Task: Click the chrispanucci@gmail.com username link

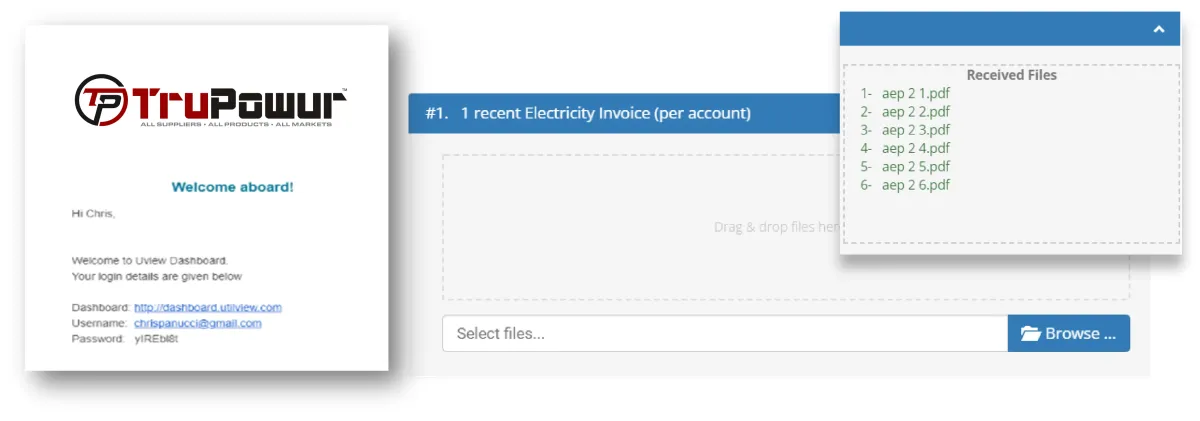Action: (198, 324)
